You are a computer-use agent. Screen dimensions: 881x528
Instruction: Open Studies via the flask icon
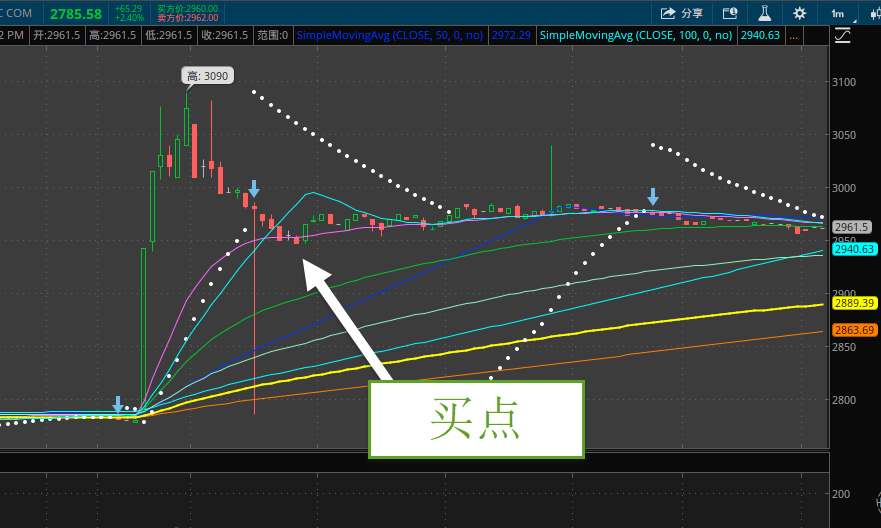pos(764,13)
